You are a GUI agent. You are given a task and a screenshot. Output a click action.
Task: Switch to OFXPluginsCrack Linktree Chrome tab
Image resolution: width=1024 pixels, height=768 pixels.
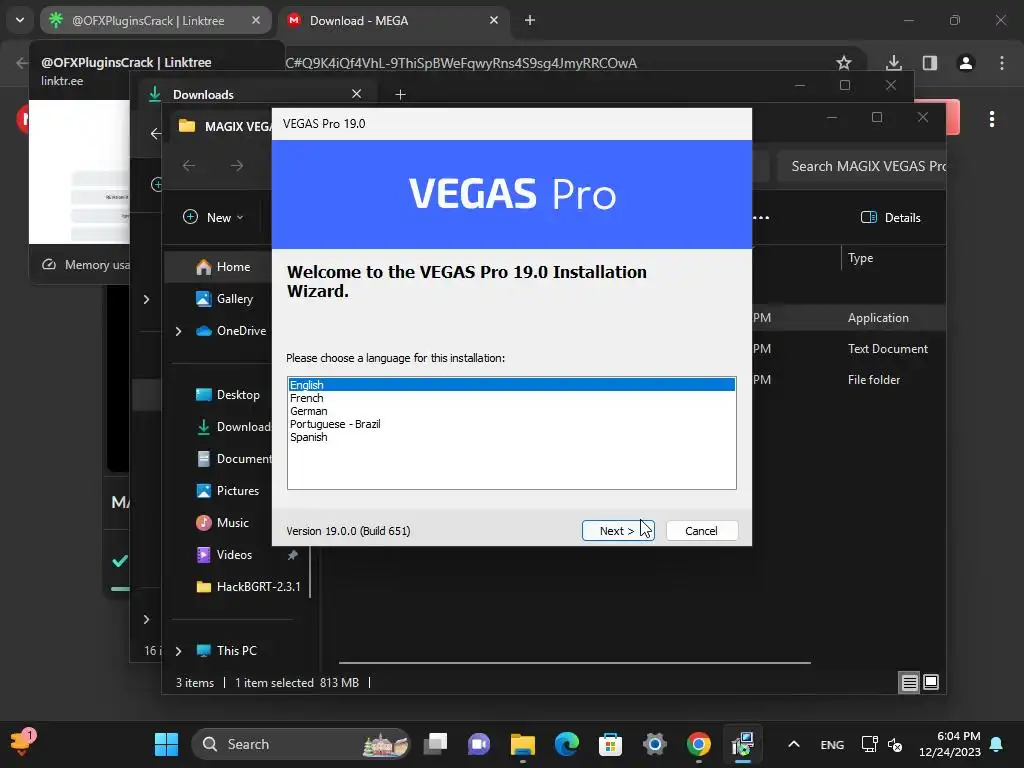[155, 21]
